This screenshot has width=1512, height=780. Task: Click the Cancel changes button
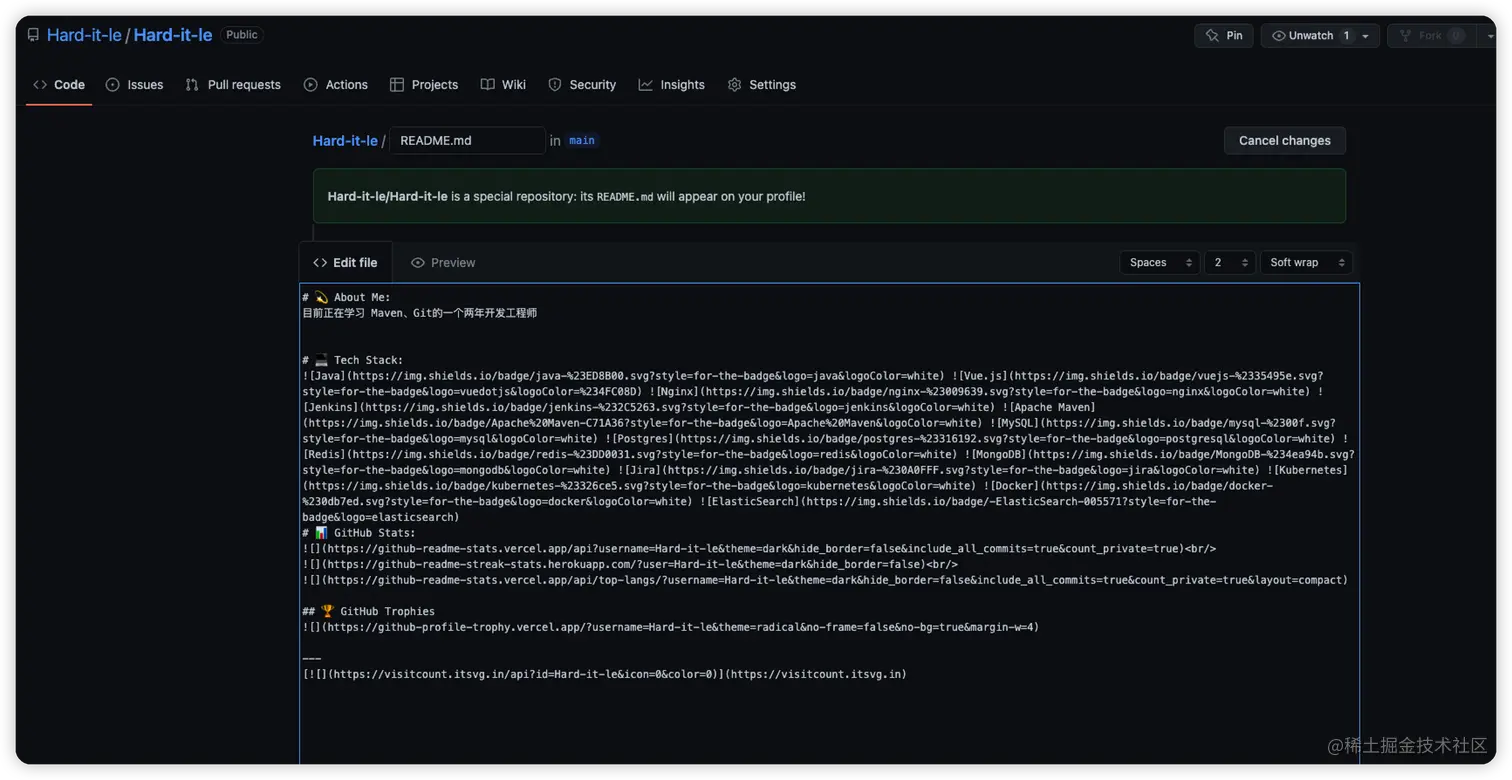[x=1284, y=141]
